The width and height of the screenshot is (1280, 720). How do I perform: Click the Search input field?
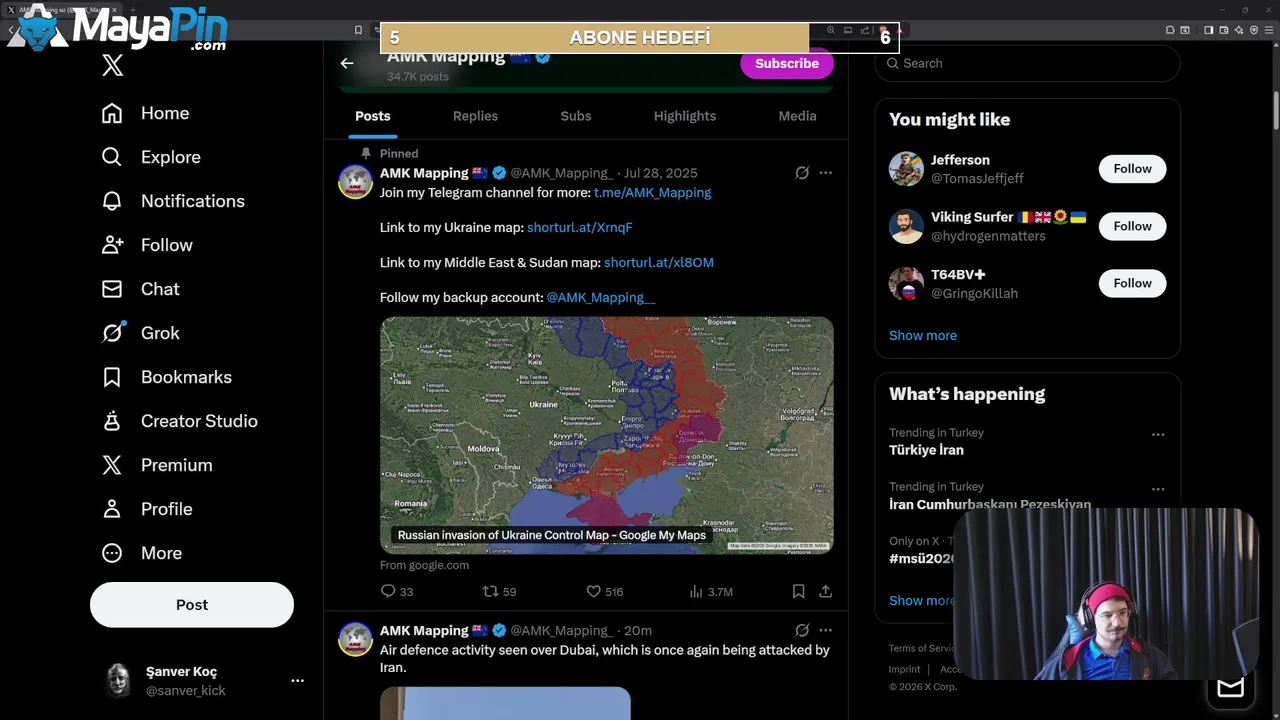coord(1027,63)
